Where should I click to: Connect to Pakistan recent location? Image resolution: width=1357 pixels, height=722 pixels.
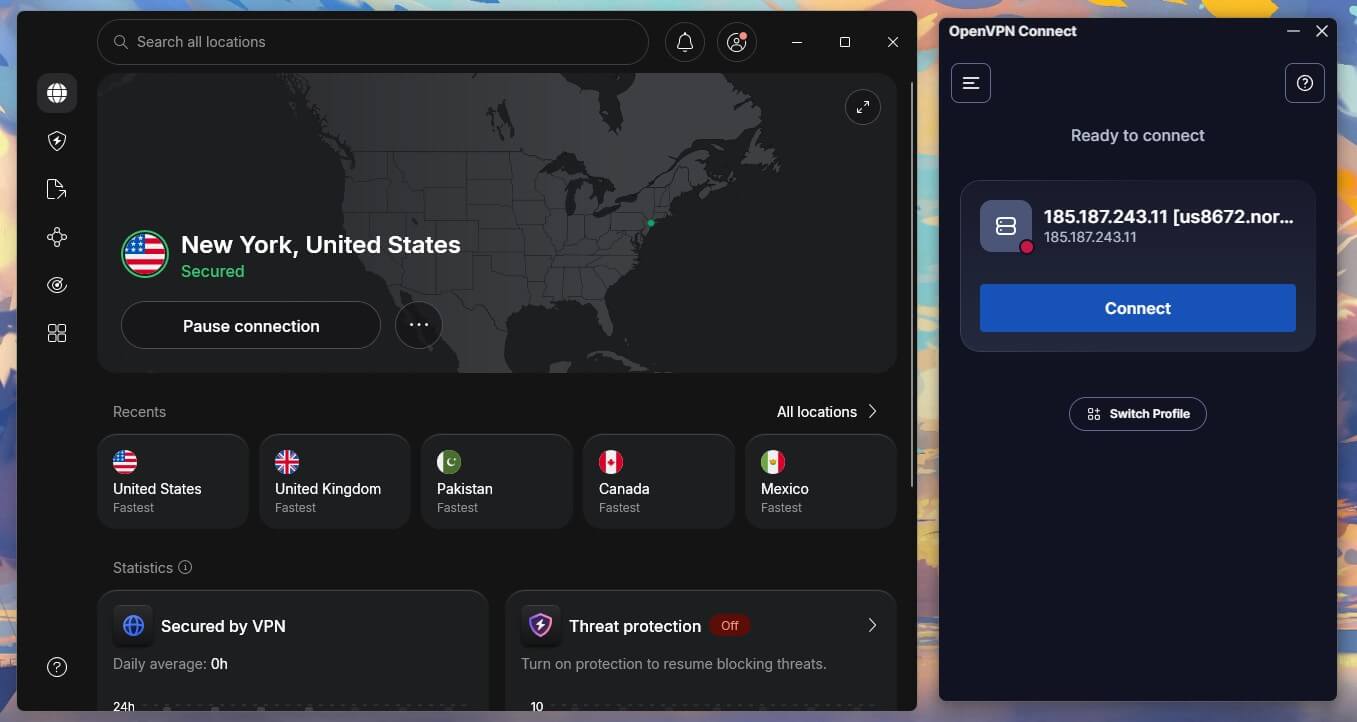pos(497,481)
